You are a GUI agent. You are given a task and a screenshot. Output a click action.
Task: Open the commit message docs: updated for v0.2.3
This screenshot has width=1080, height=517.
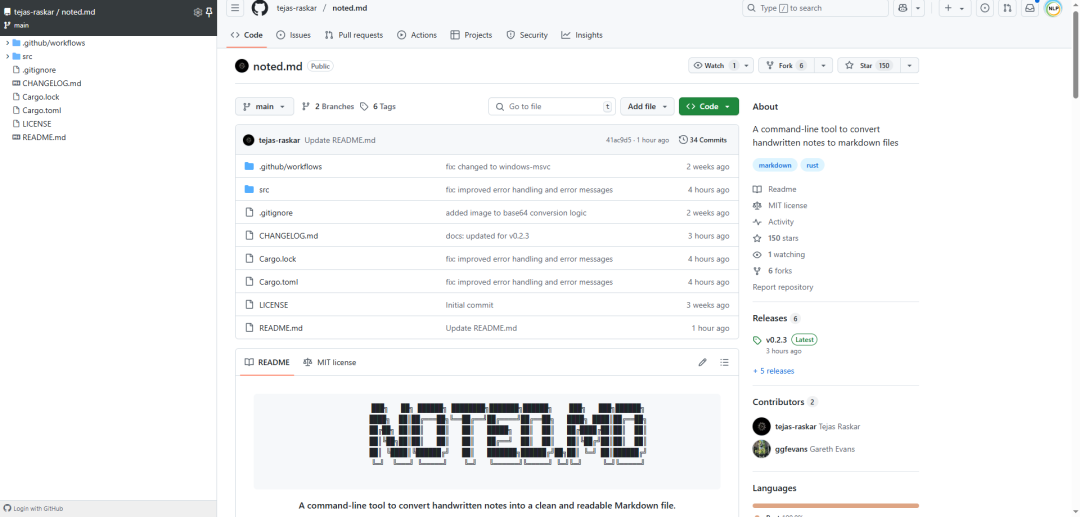click(x=487, y=236)
